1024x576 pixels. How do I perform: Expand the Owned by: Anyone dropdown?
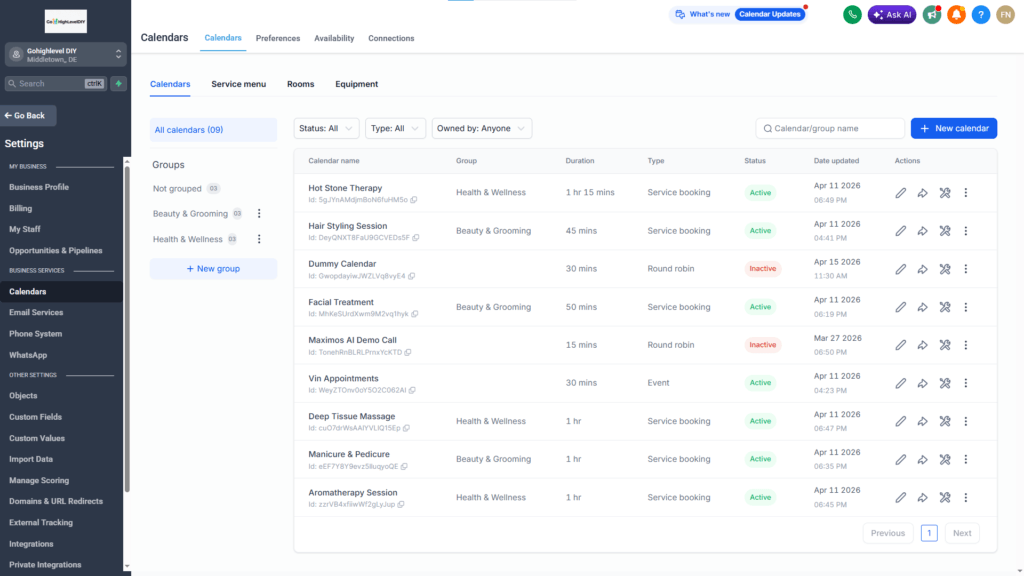tap(481, 129)
